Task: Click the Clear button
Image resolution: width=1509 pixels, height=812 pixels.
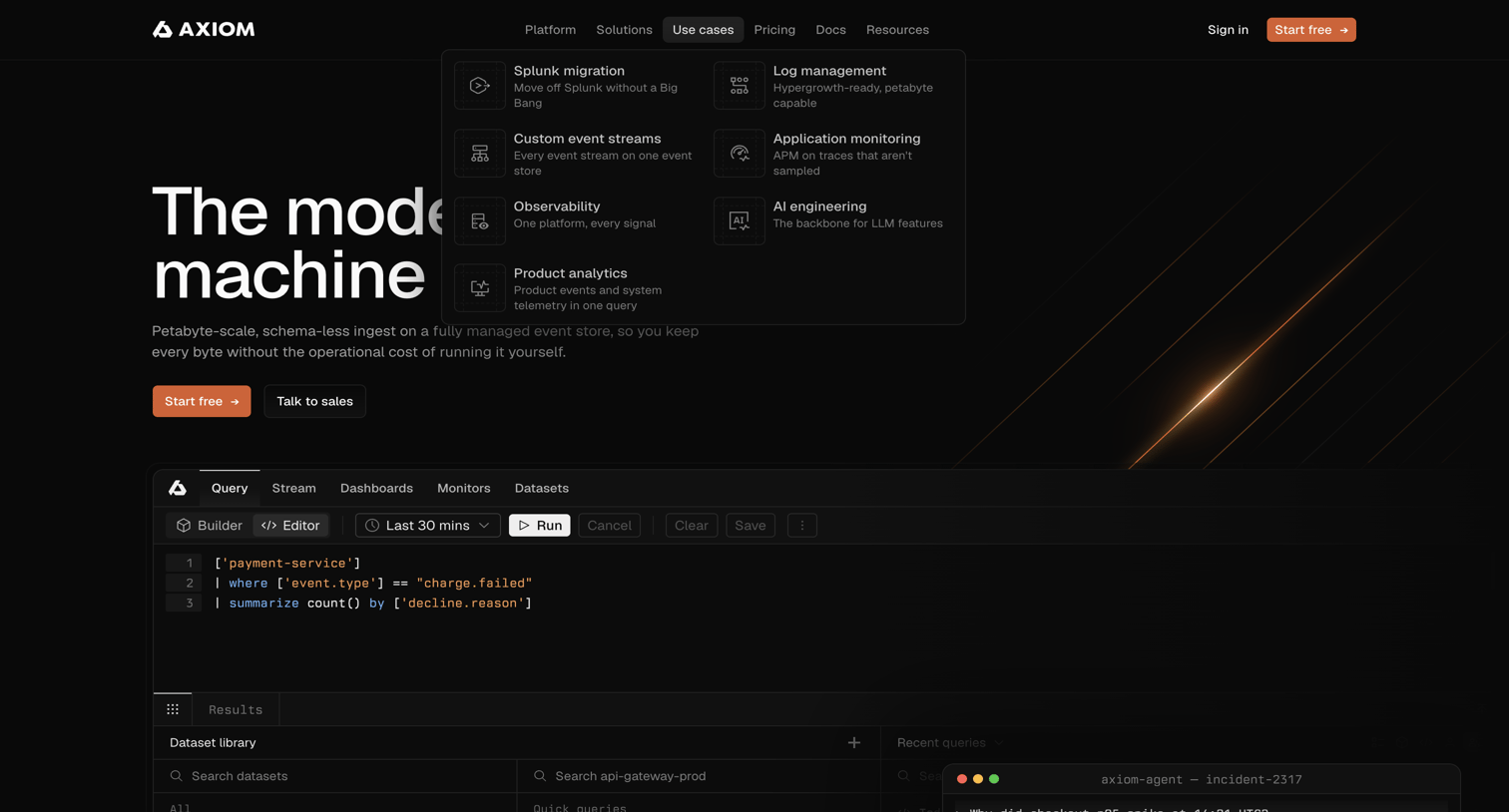Action: [x=692, y=526]
